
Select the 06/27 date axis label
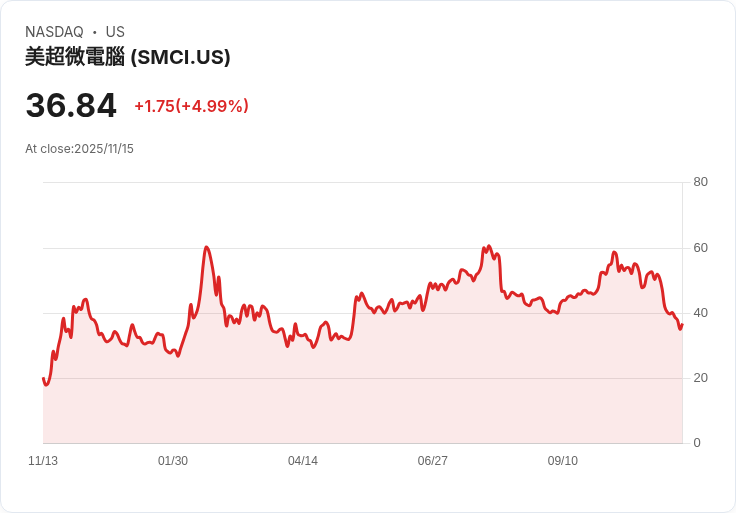(x=433, y=461)
